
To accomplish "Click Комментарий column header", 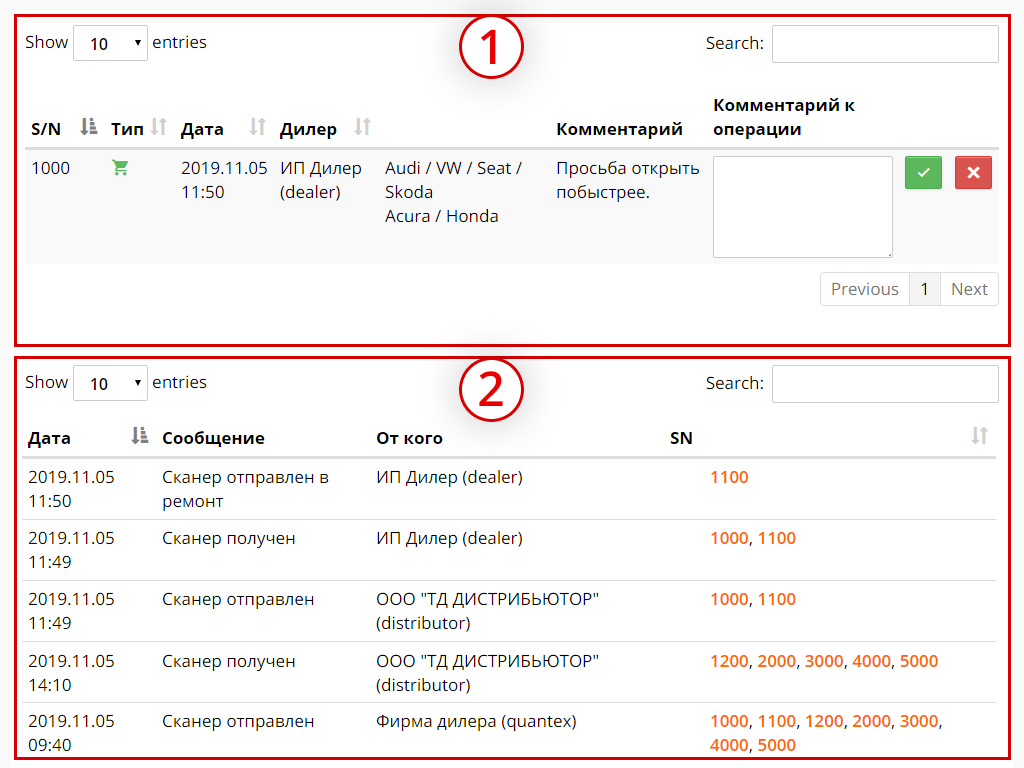I will [x=619, y=129].
